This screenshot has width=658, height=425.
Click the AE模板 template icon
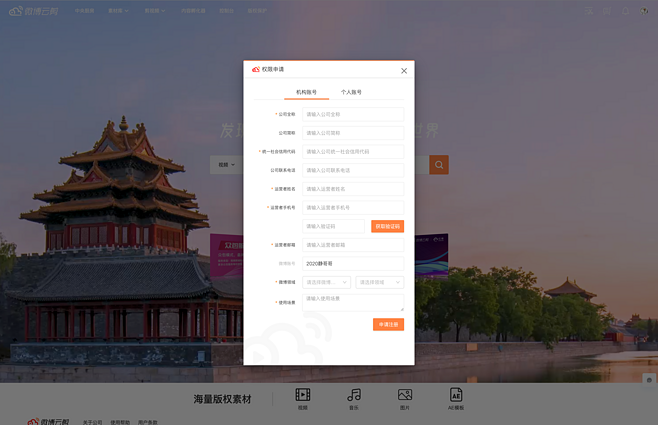[456, 395]
